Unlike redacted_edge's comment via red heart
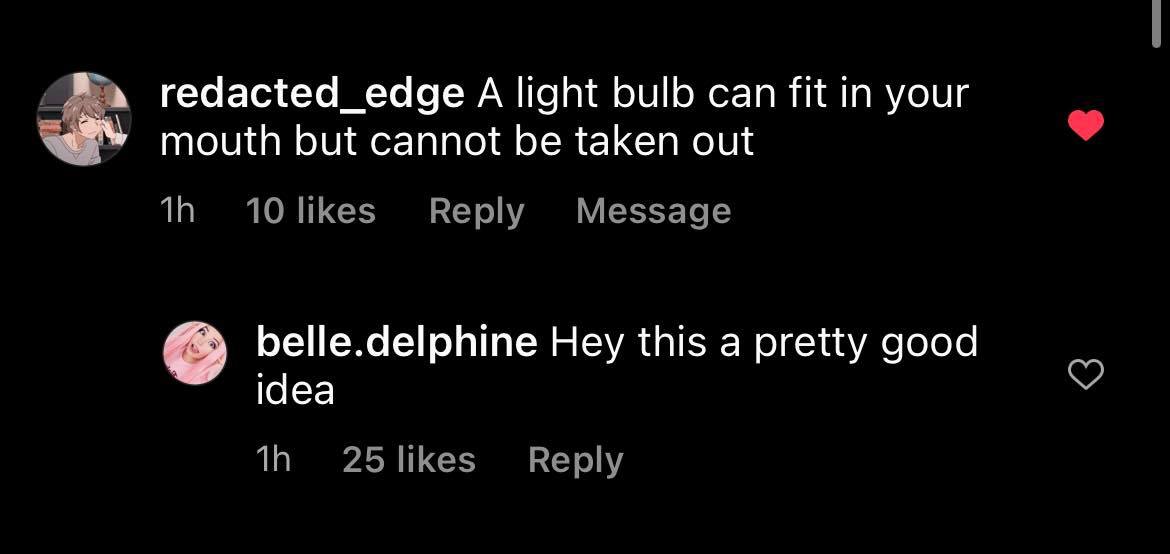Screen dimensions: 1170x554 [x=1086, y=125]
